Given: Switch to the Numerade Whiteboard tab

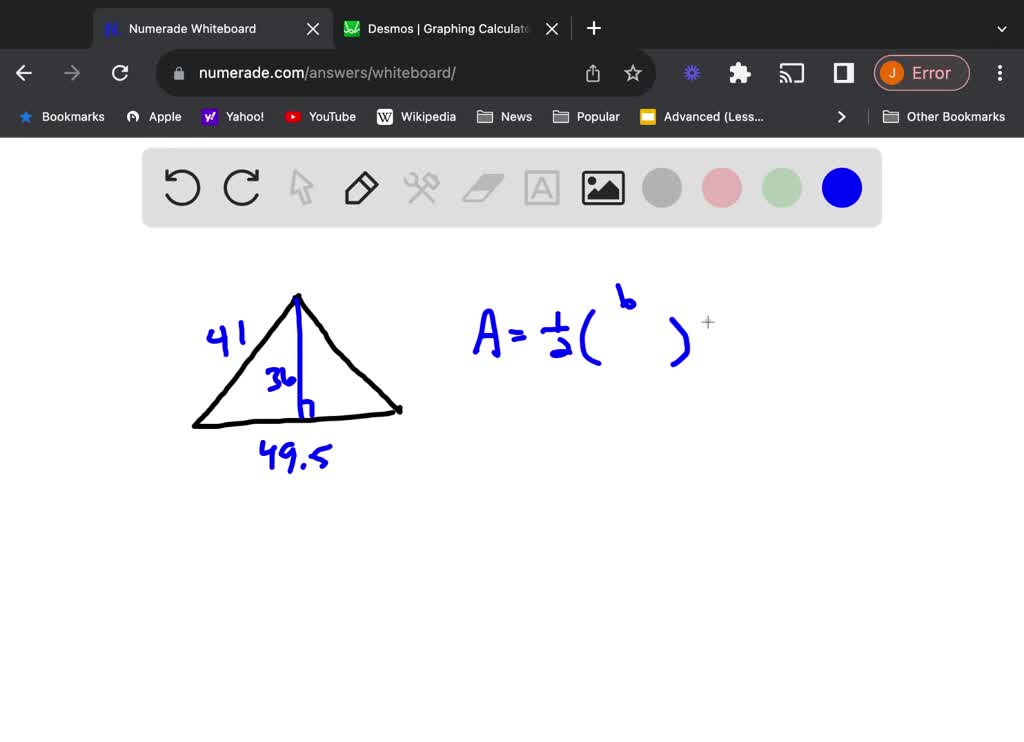Looking at the screenshot, I should tap(200, 28).
